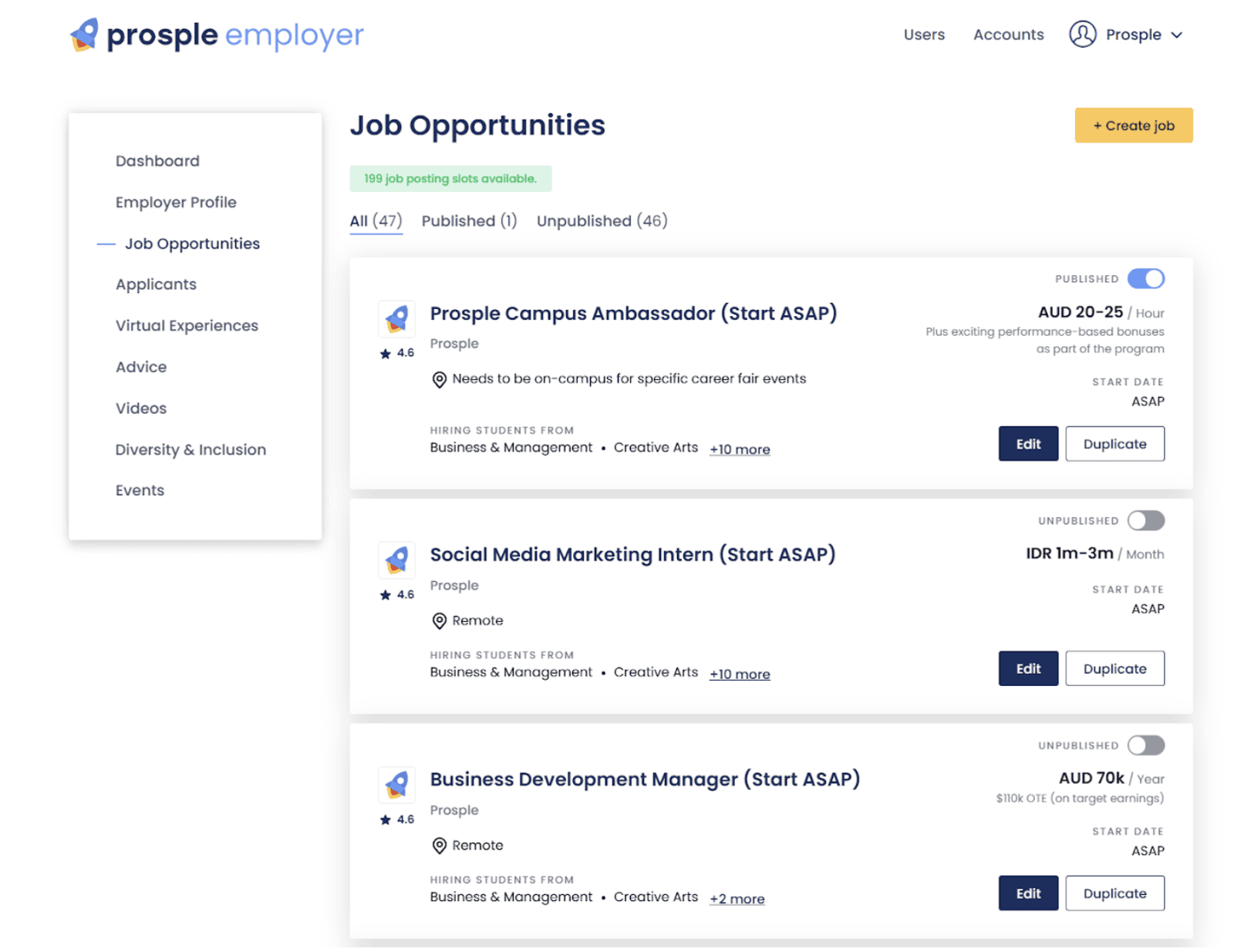Click the star rating icon on Campus Ambassador

point(386,353)
